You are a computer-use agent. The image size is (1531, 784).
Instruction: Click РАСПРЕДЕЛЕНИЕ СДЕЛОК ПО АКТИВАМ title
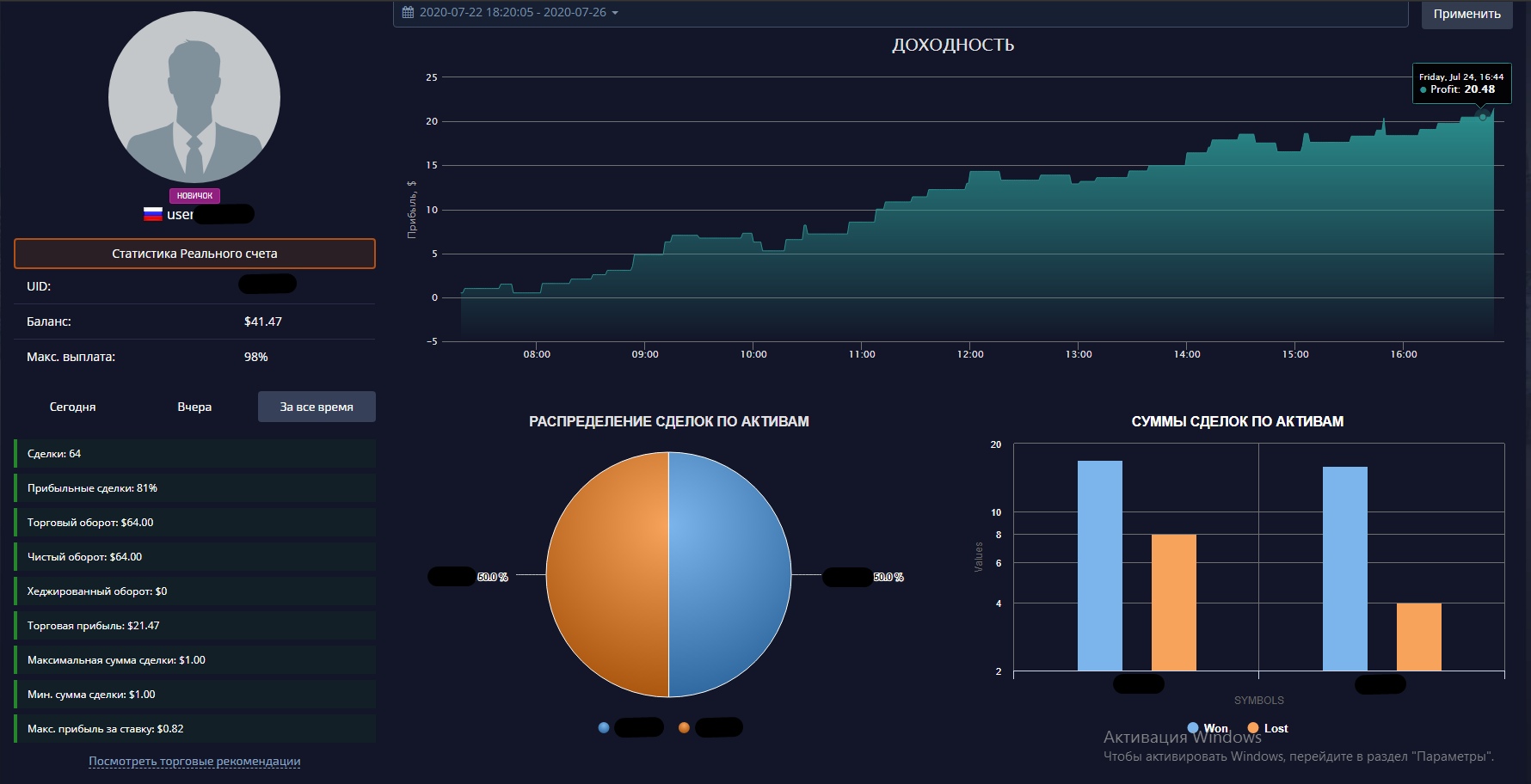point(669,421)
